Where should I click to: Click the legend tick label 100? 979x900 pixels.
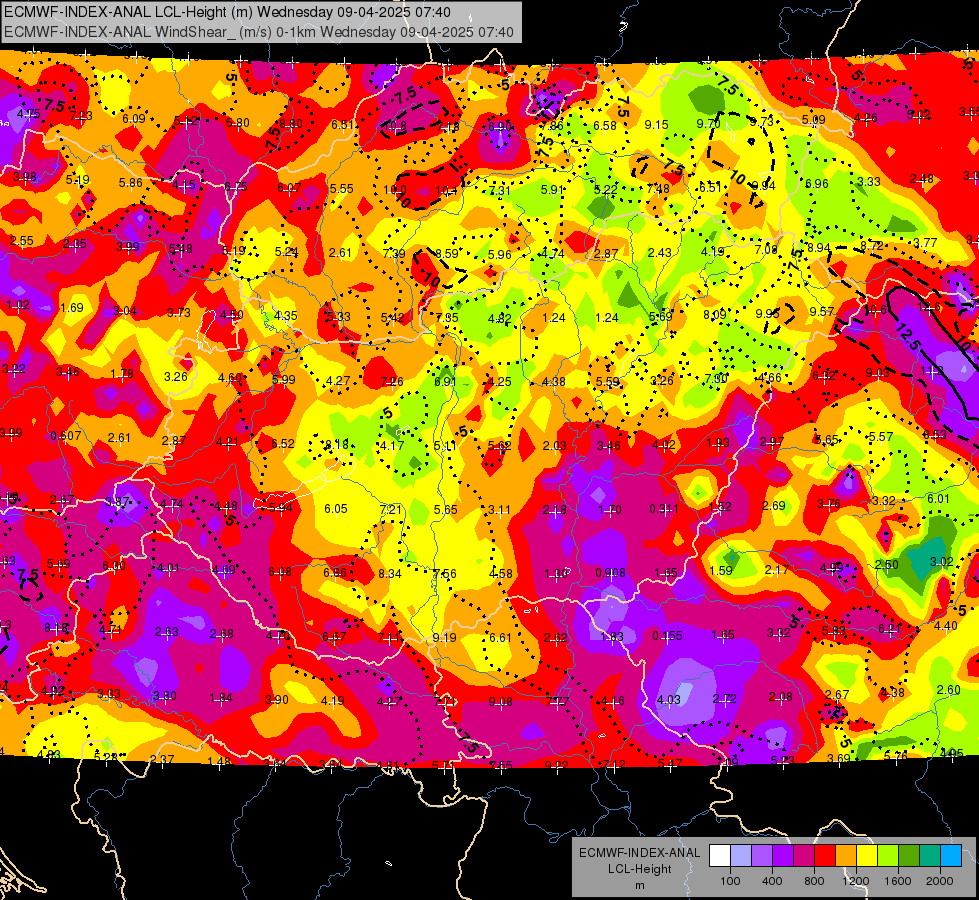coord(730,881)
